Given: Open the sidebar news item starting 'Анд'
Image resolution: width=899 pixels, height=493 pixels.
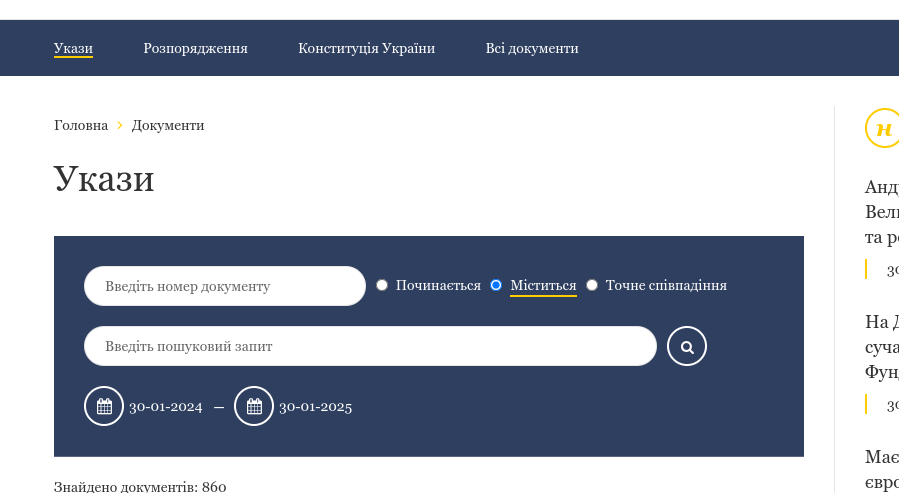Looking at the screenshot, I should 881,212.
